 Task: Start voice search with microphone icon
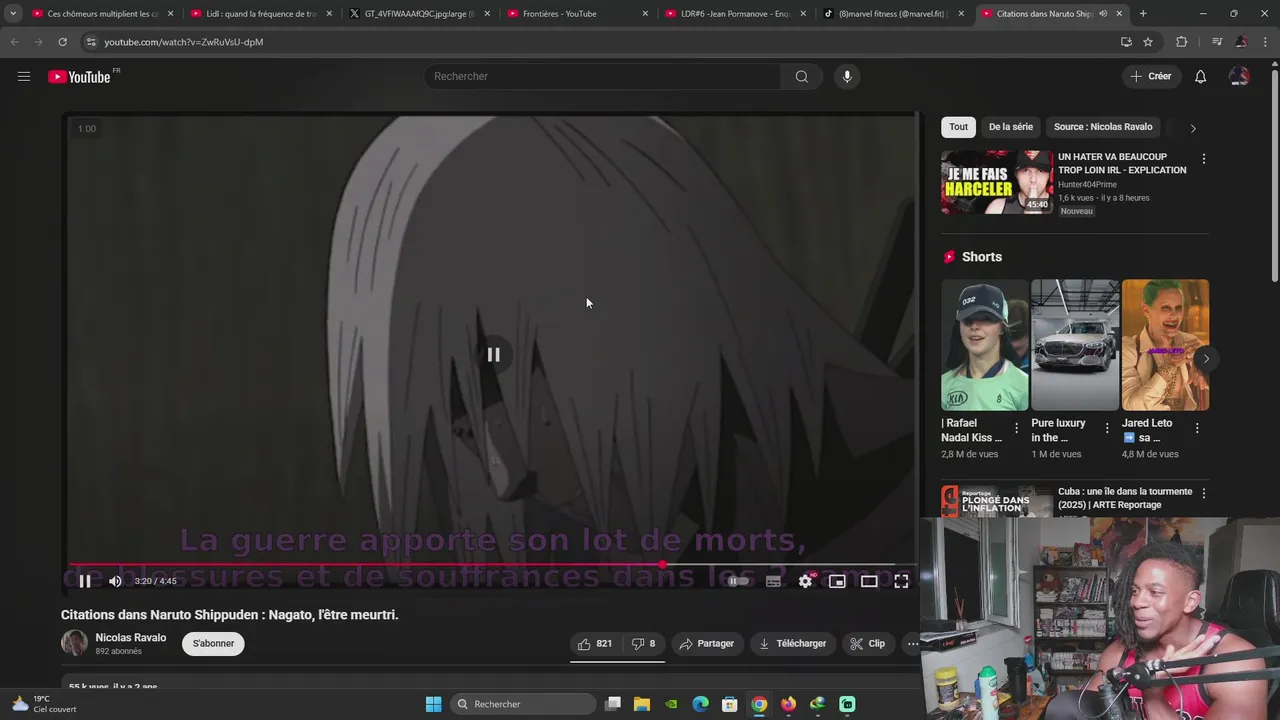pyautogui.click(x=847, y=76)
